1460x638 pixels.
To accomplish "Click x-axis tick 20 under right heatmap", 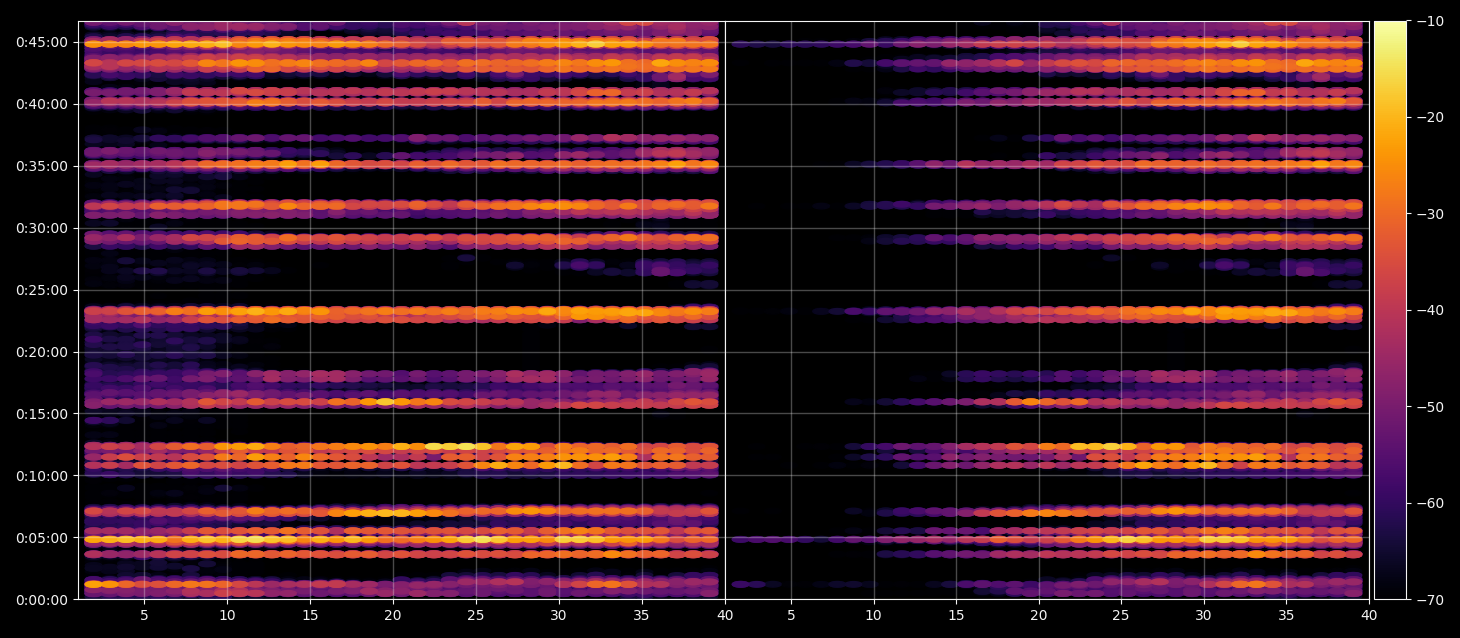I will (1039, 615).
